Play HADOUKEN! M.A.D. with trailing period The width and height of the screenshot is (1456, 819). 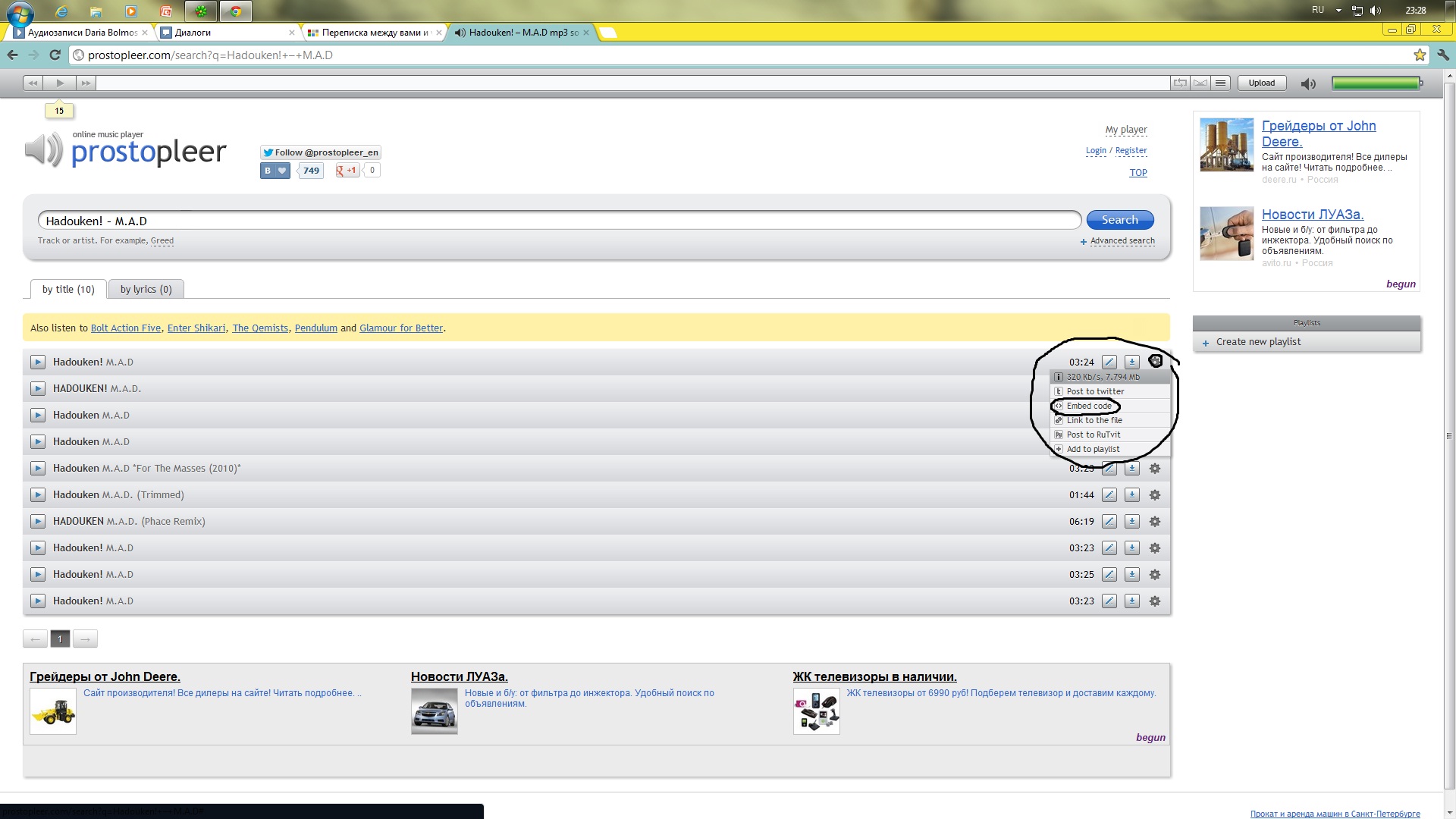click(x=38, y=389)
